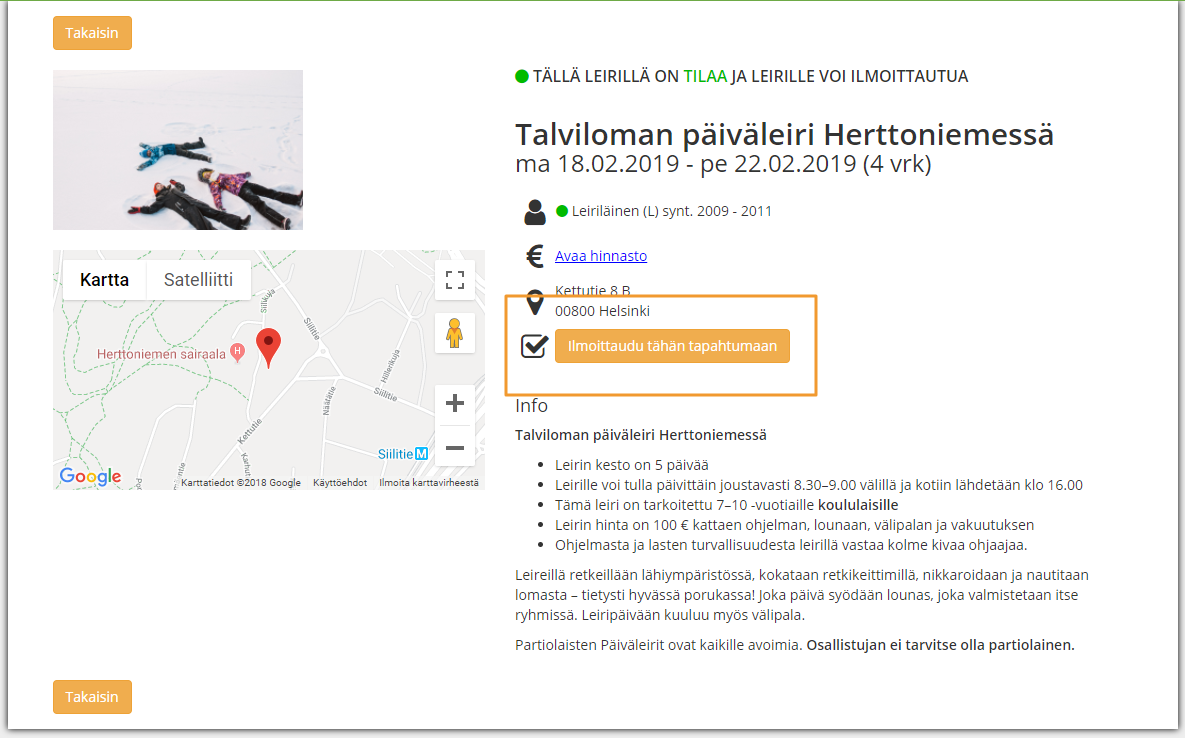The width and height of the screenshot is (1185, 738).
Task: Select the Kartta map view tab
Action: click(104, 279)
